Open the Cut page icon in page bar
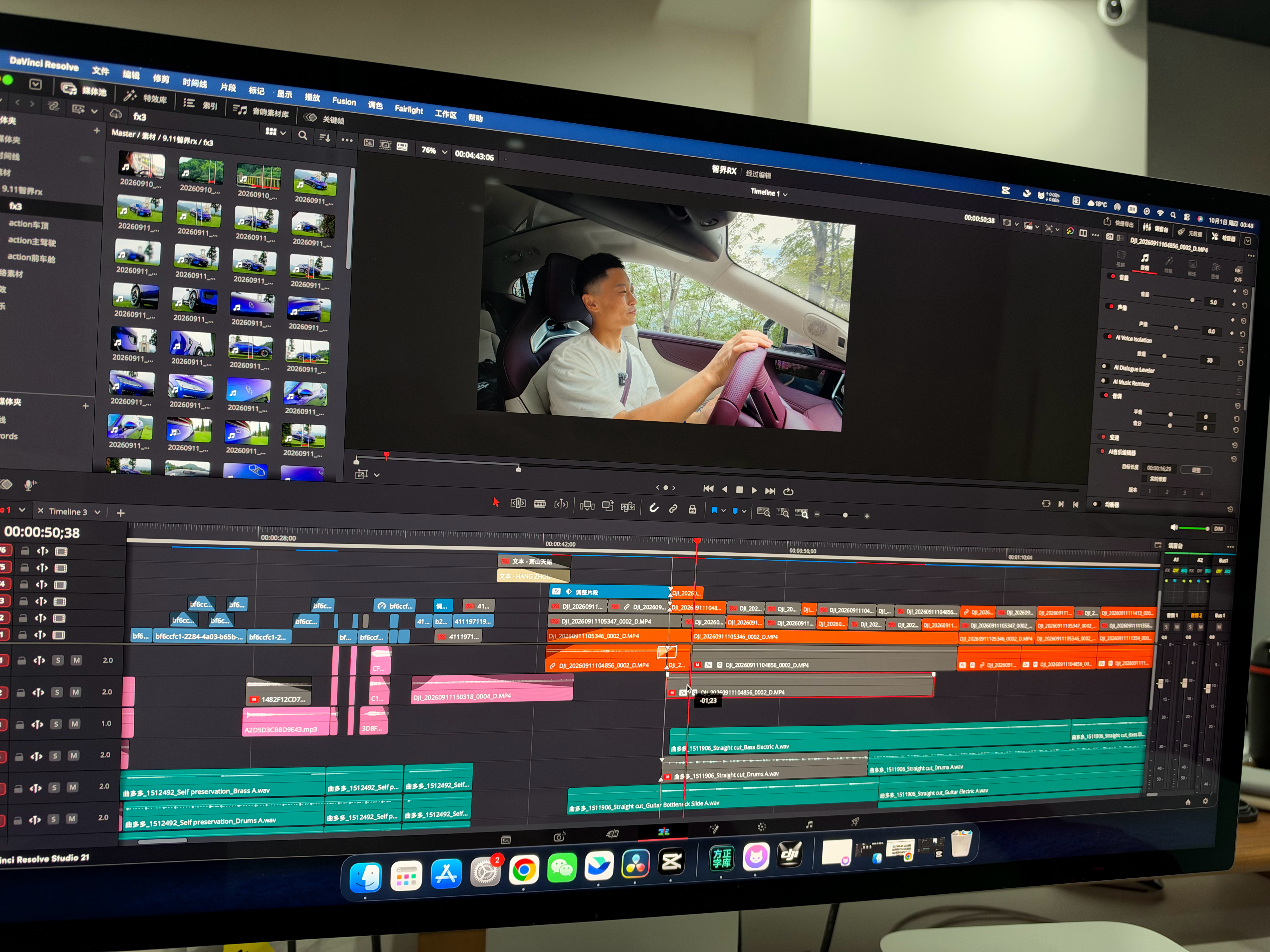The height and width of the screenshot is (952, 1270). tap(612, 834)
